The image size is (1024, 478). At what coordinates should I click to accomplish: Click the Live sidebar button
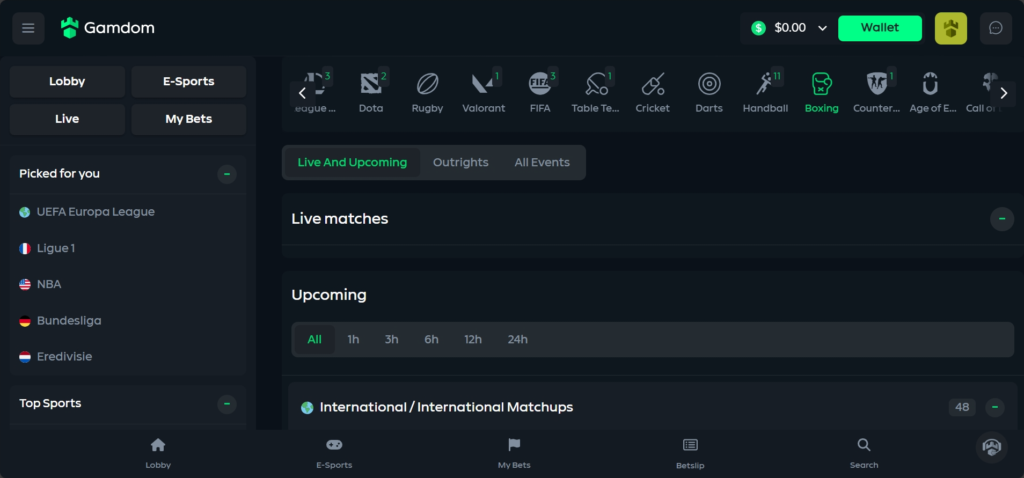67,120
